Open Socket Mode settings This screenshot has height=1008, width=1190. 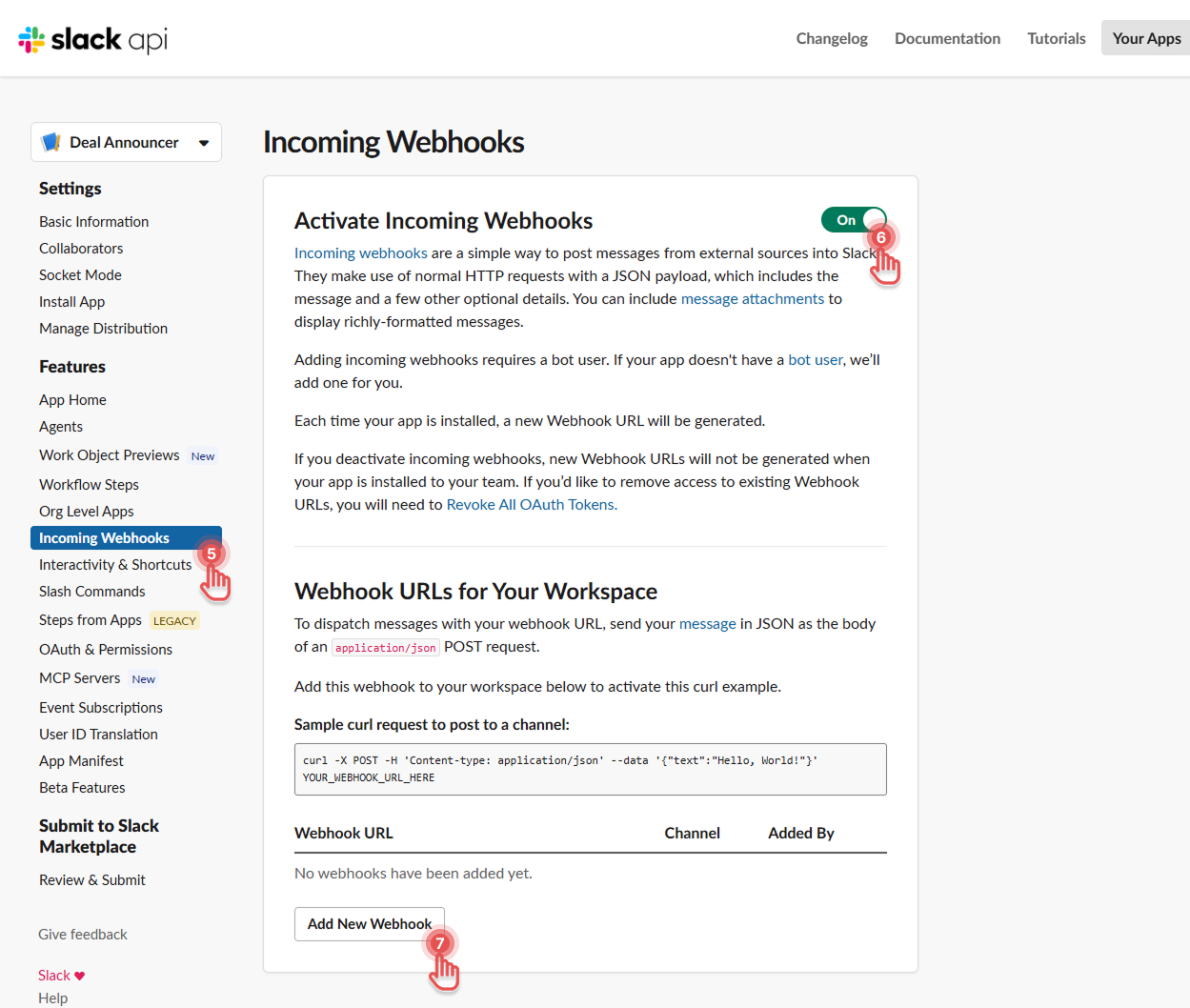(80, 274)
